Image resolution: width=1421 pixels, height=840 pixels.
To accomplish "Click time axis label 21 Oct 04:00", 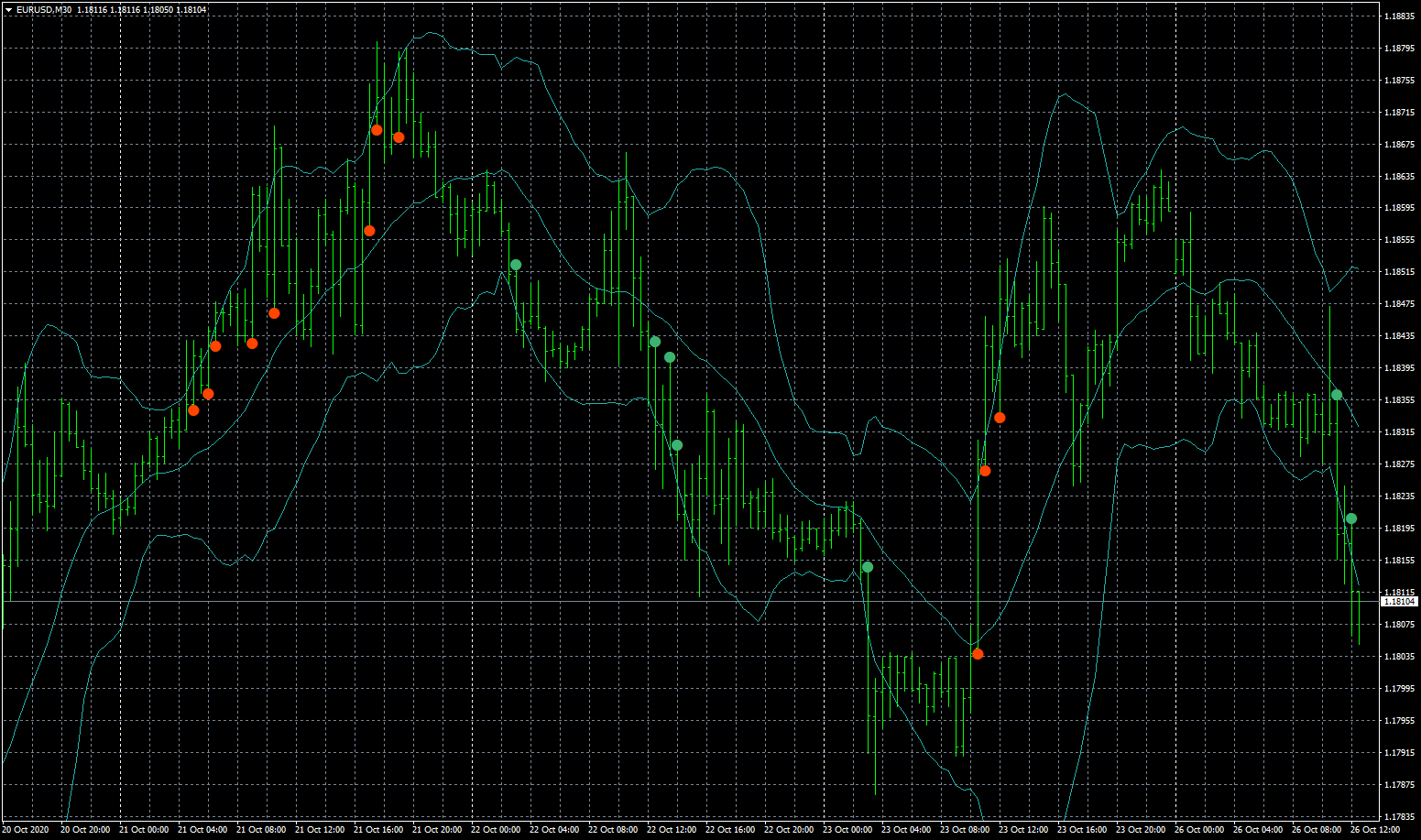I will coord(202,830).
